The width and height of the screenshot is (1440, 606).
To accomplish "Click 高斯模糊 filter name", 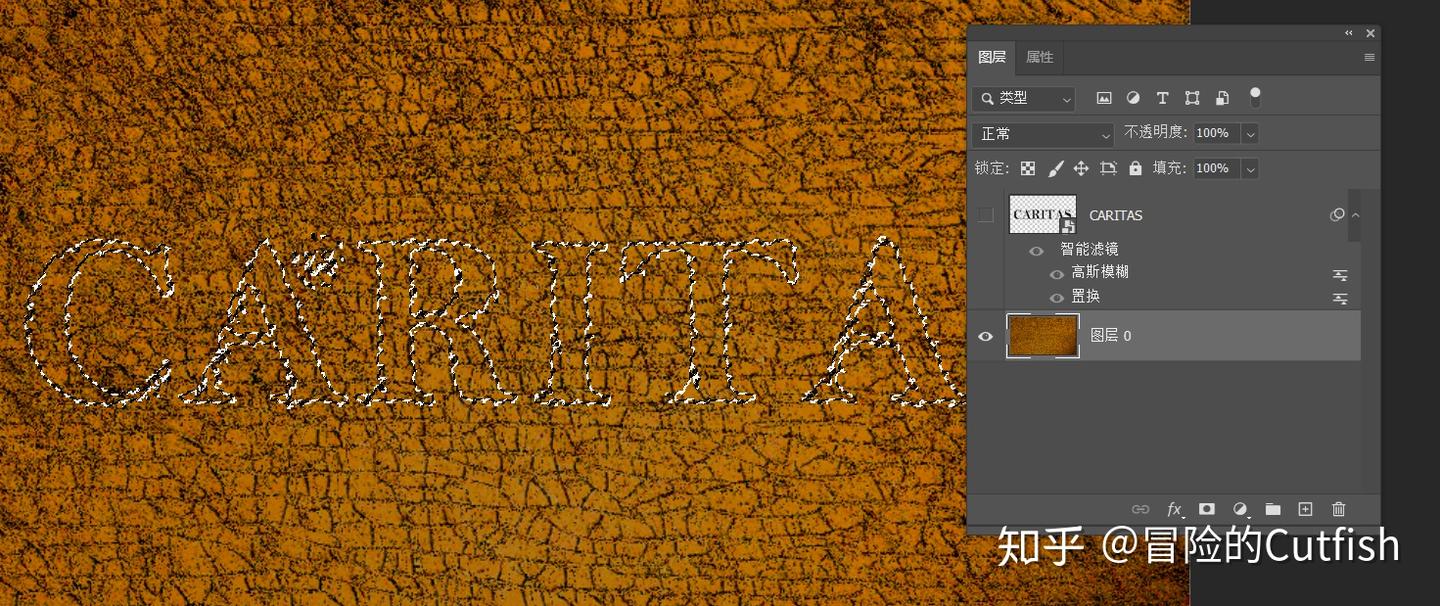I will pos(1100,273).
